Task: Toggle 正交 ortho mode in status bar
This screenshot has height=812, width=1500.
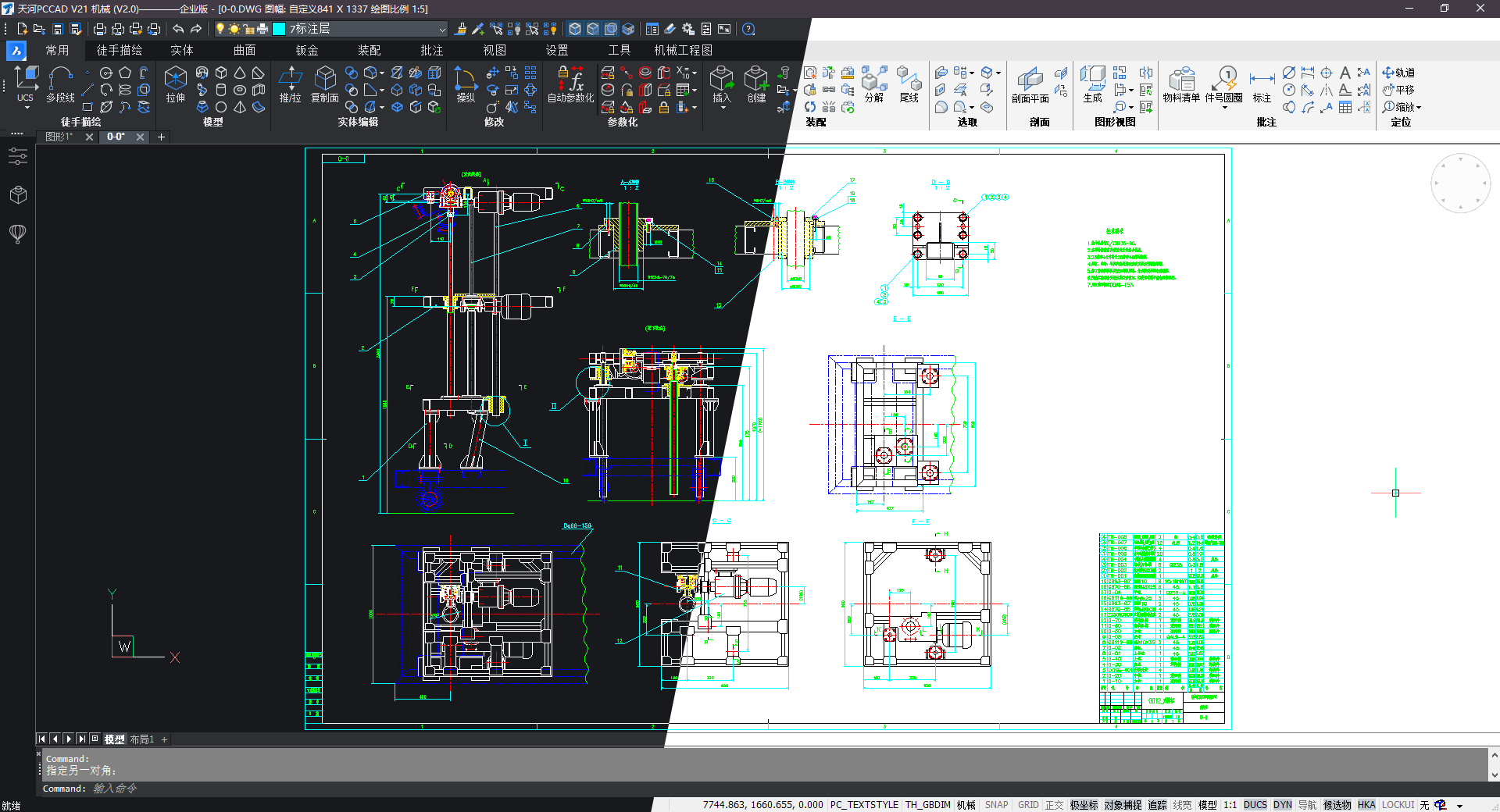Action: pos(1054,805)
